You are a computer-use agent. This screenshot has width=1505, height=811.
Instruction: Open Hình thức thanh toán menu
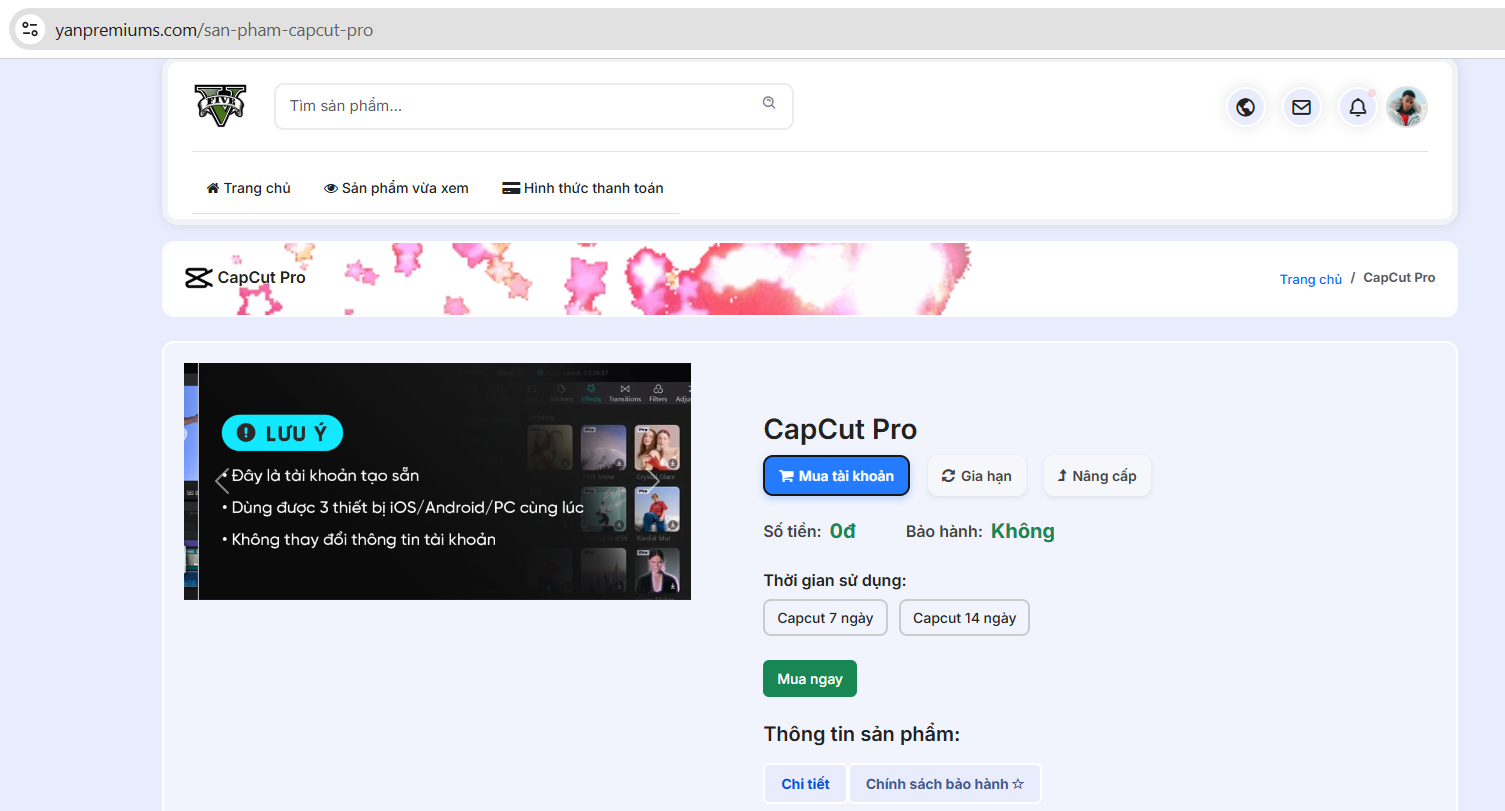point(583,188)
